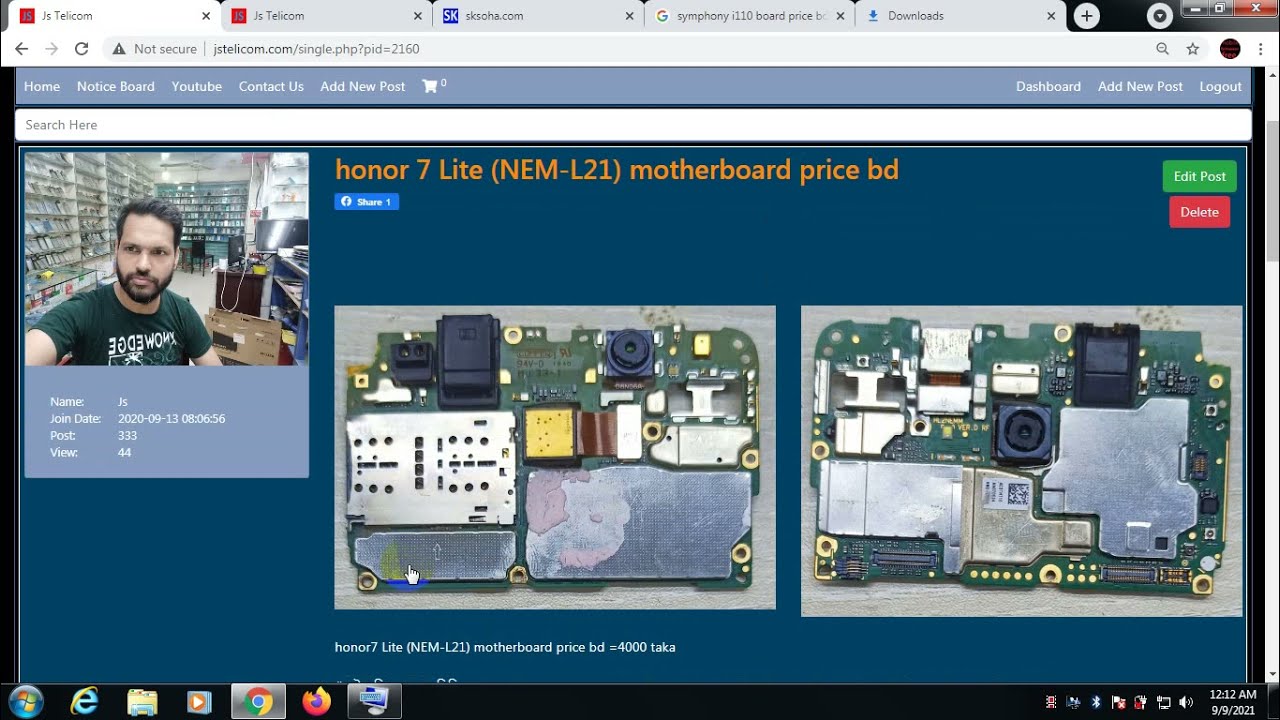Reload the current page

(x=81, y=48)
